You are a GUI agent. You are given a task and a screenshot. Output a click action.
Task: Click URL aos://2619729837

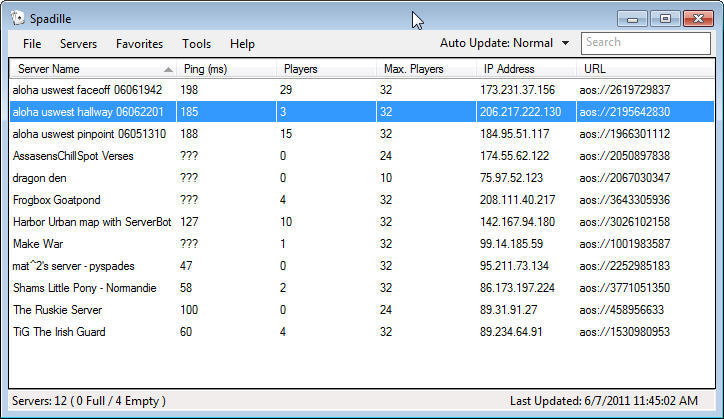pos(625,90)
